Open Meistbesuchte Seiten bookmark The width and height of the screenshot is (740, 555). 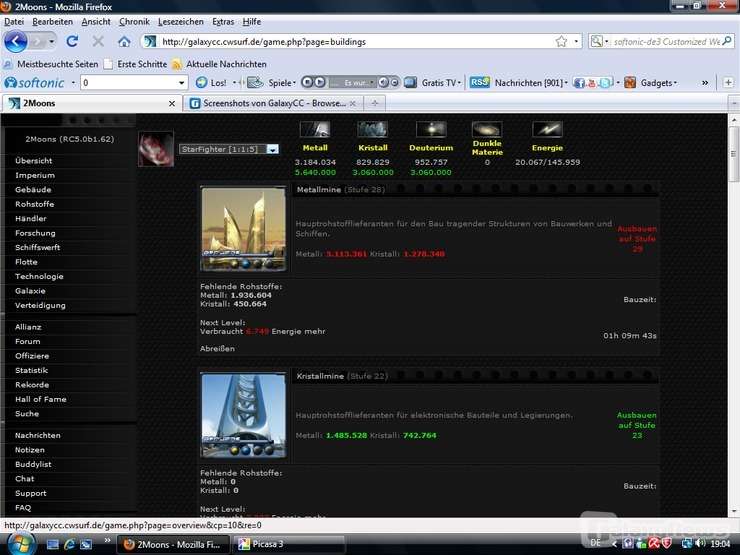[x=51, y=64]
